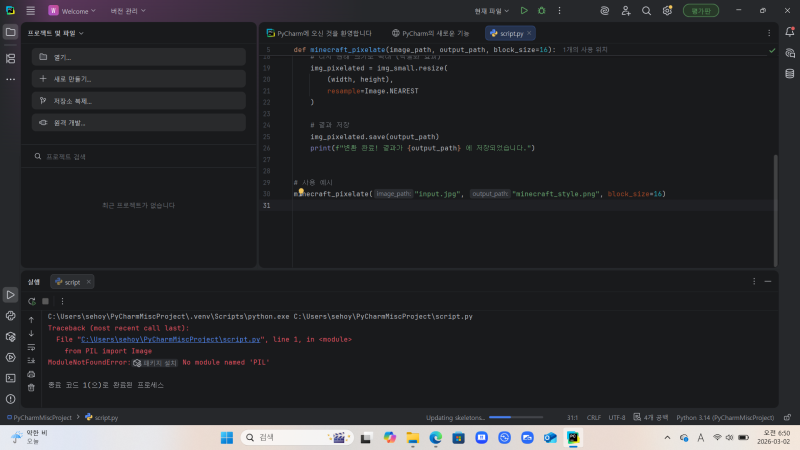Expand the 버전 관리 dropdown
The image size is (800, 450).
click(x=128, y=11)
